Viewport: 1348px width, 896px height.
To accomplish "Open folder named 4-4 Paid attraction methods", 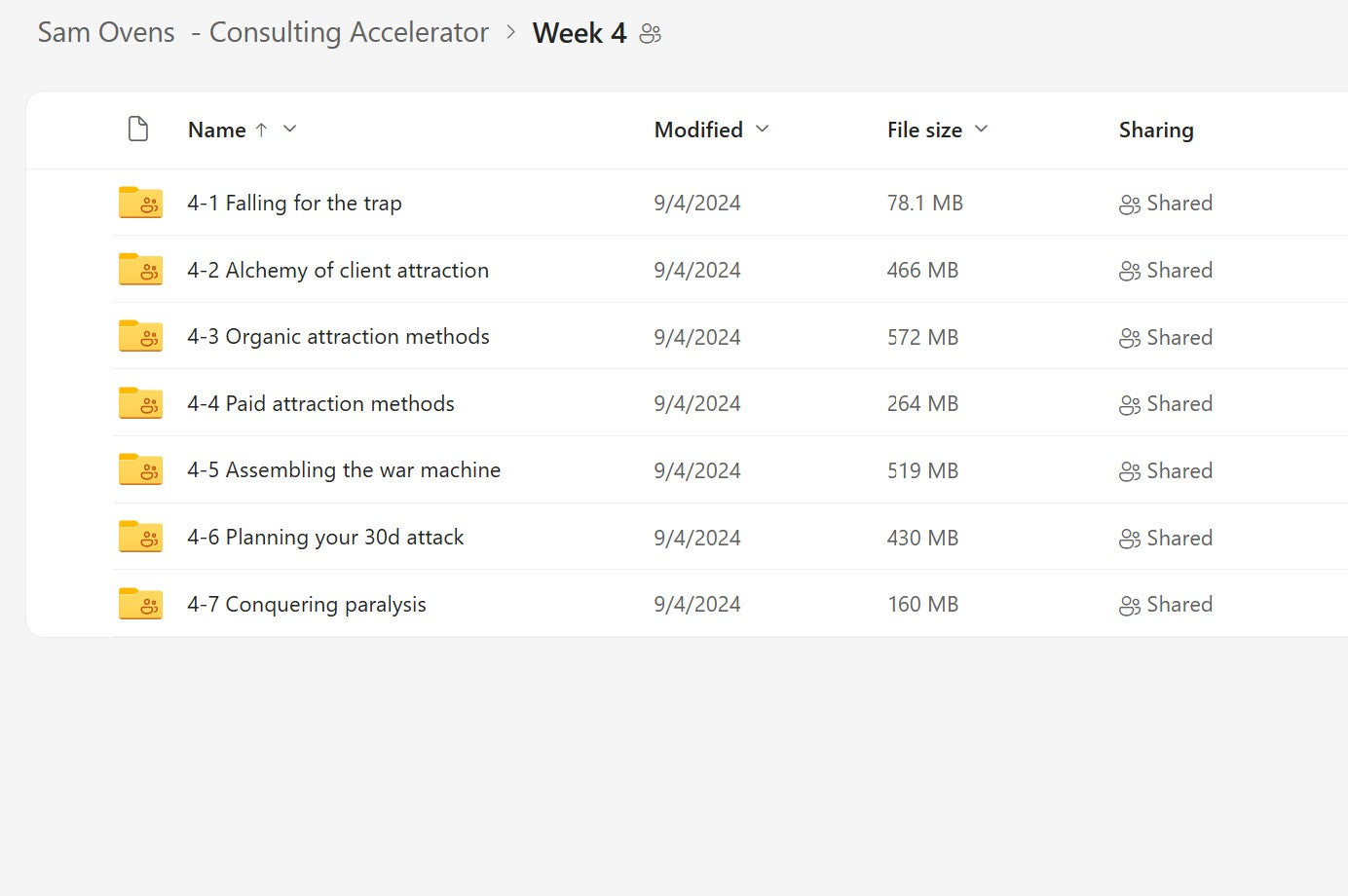I will (320, 403).
